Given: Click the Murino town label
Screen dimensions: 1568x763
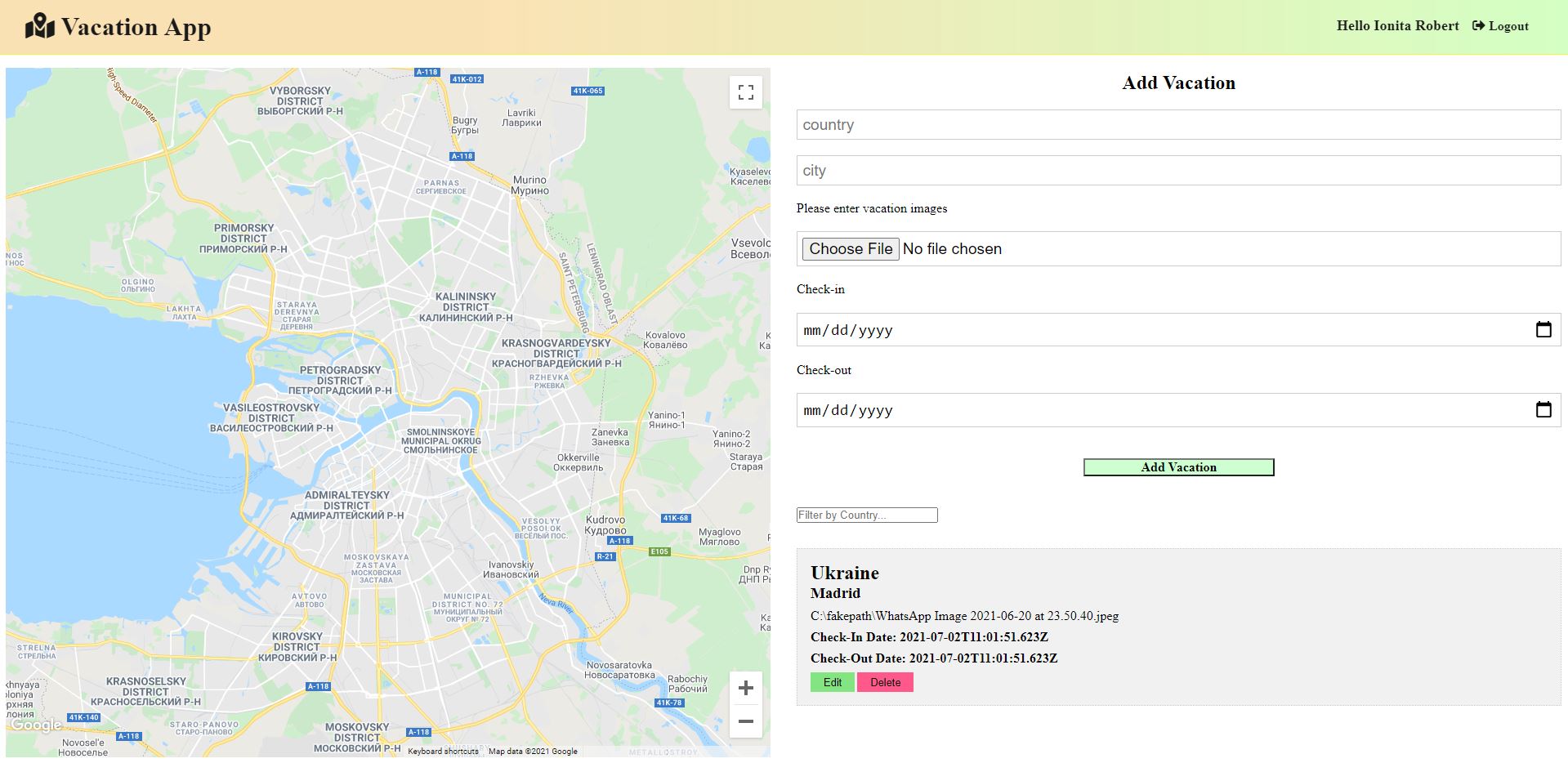Looking at the screenshot, I should 529,185.
